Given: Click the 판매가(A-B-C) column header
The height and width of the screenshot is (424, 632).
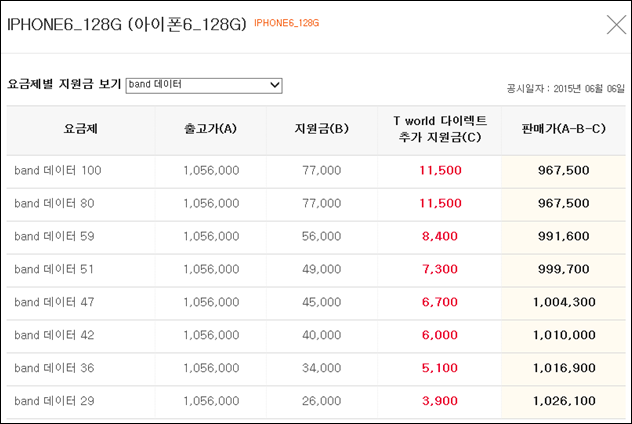Looking at the screenshot, I should [563, 129].
